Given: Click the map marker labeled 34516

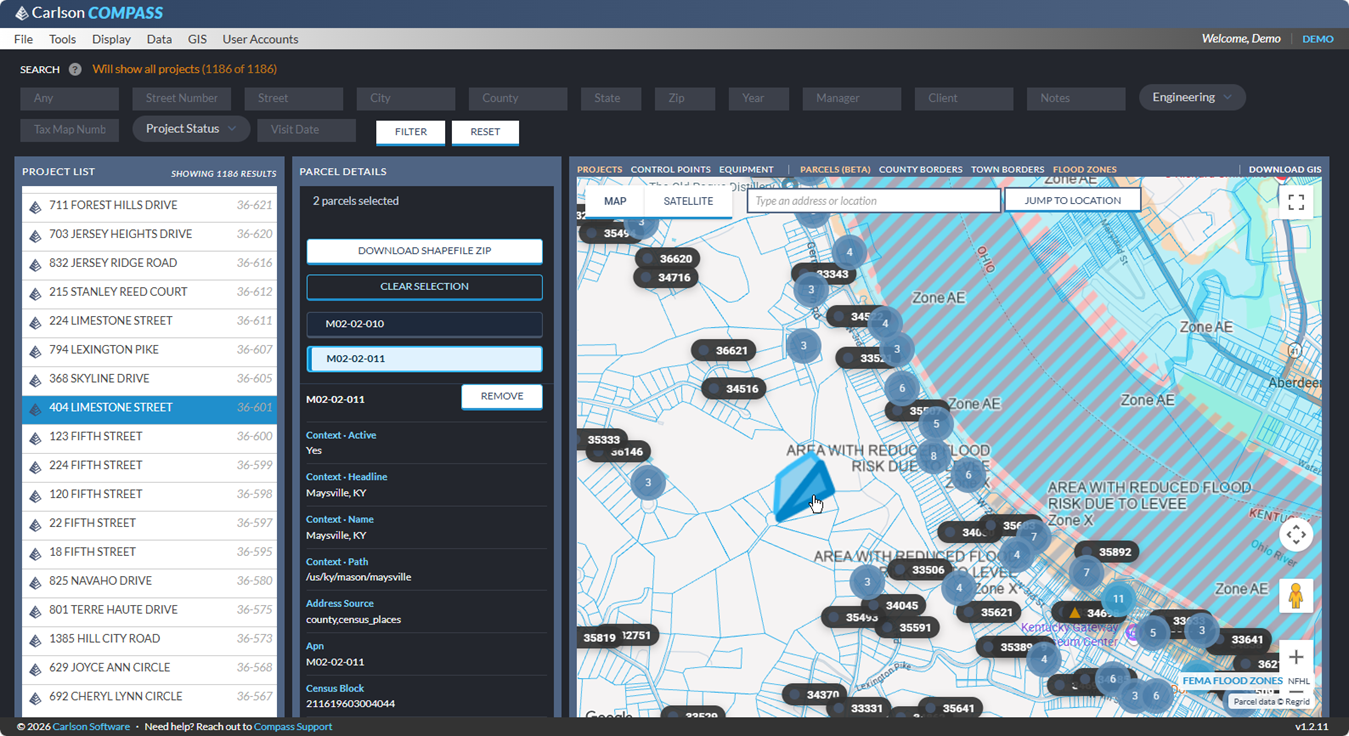Looking at the screenshot, I should (x=733, y=389).
